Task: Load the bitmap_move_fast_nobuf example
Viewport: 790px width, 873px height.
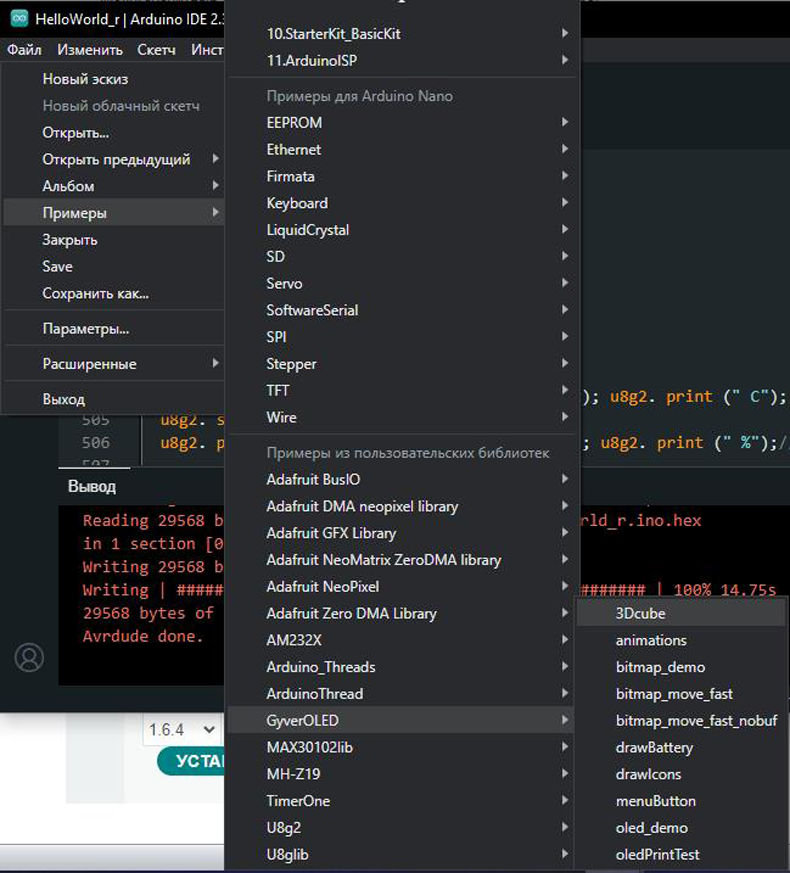Action: tap(681, 720)
